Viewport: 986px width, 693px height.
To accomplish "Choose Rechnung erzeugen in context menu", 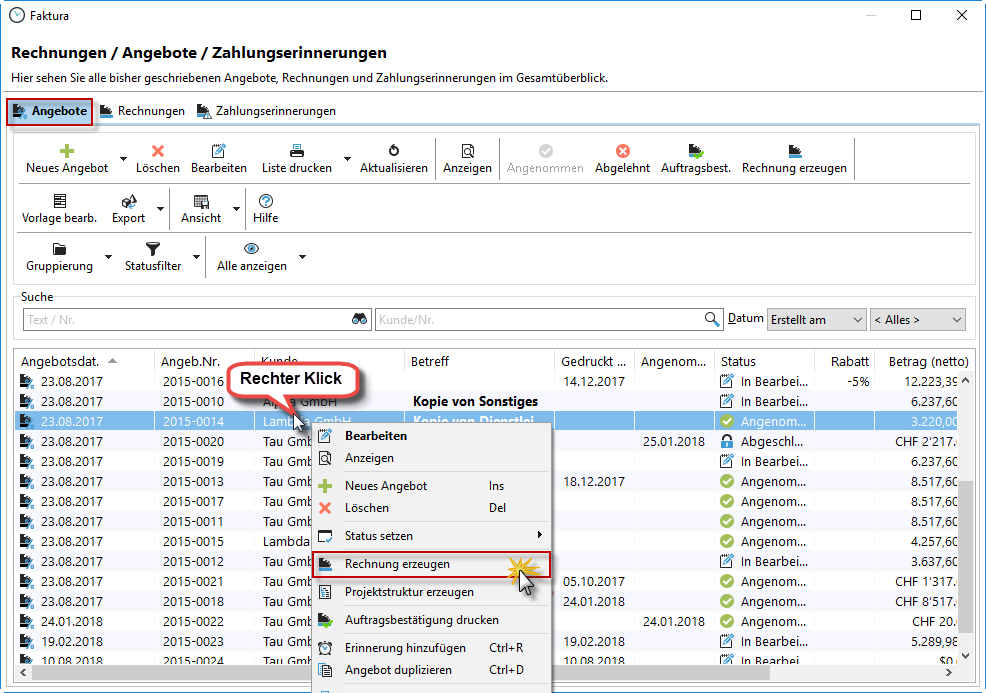I will [x=397, y=564].
